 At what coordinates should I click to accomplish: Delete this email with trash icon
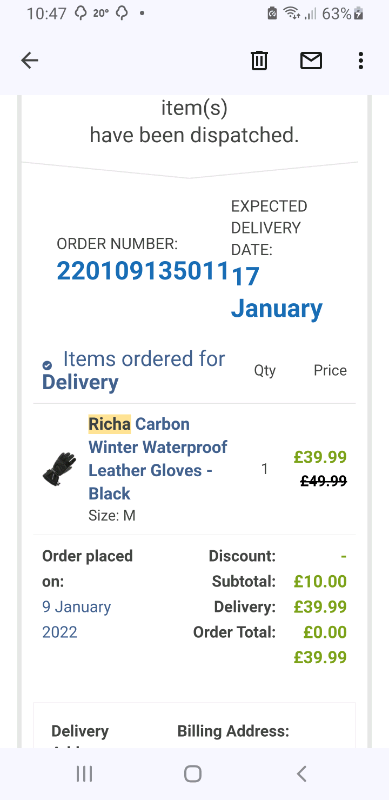coord(259,61)
